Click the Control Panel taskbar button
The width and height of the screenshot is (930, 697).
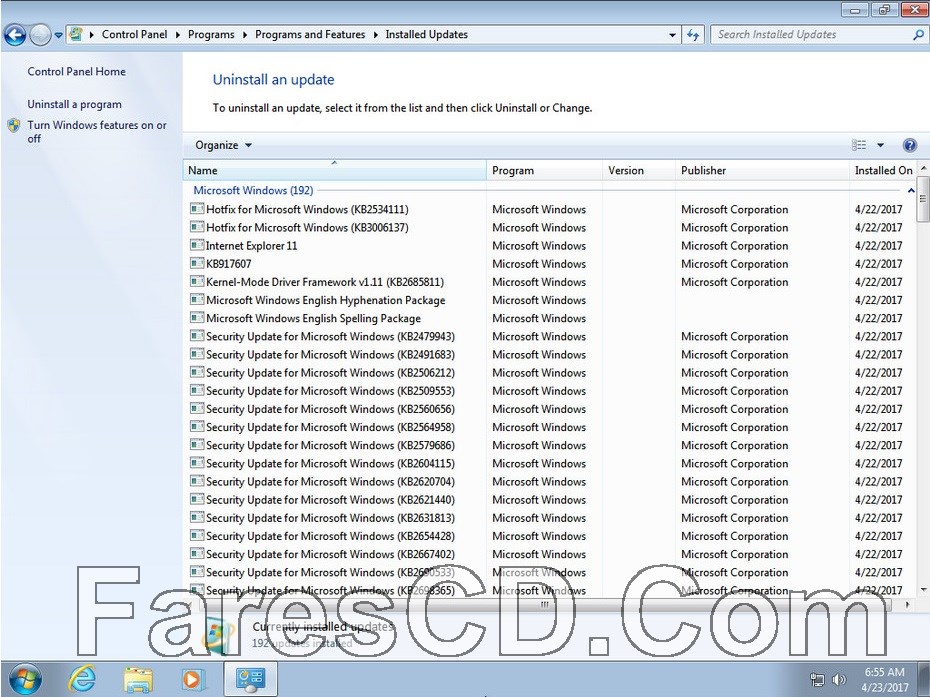pyautogui.click(x=250, y=679)
